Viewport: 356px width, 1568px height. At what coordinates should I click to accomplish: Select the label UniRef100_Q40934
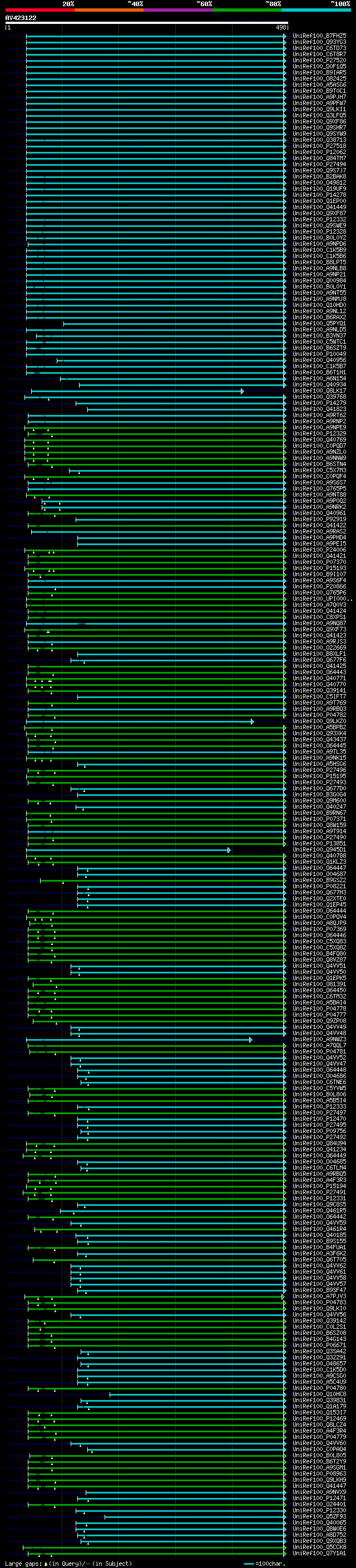(x=319, y=385)
